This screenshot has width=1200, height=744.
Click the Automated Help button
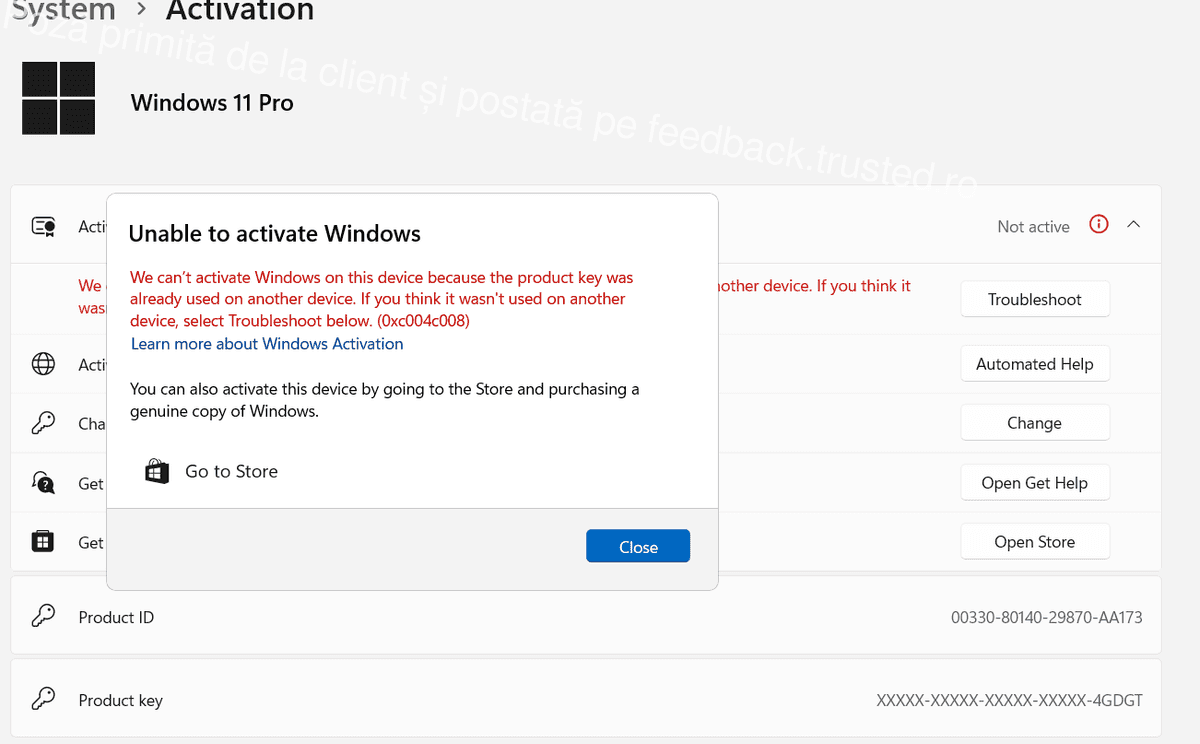[1035, 364]
